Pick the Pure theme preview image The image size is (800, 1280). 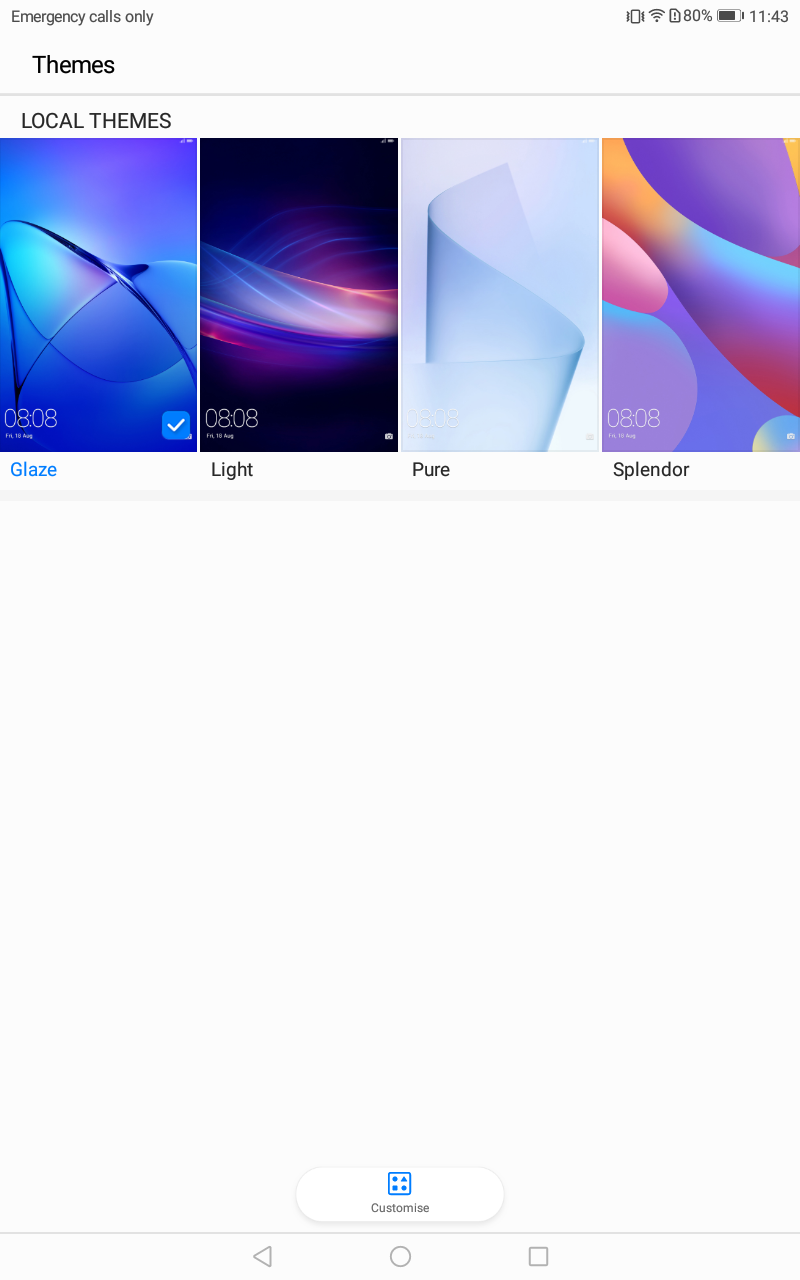(x=500, y=294)
